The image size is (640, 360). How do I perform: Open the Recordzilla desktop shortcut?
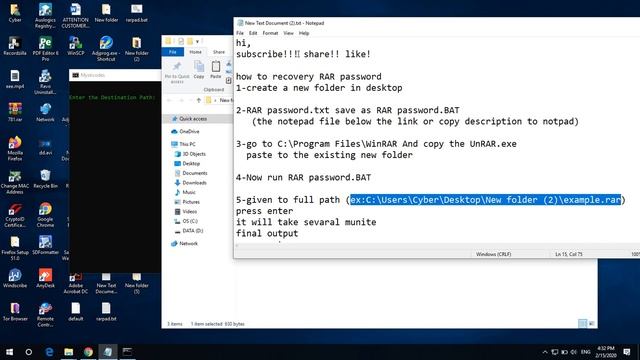pyautogui.click(x=15, y=45)
